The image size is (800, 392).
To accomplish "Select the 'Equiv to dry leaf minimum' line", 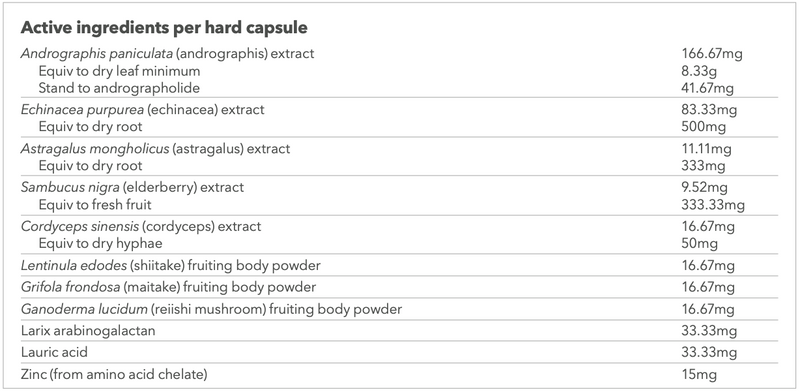I will point(119,70).
